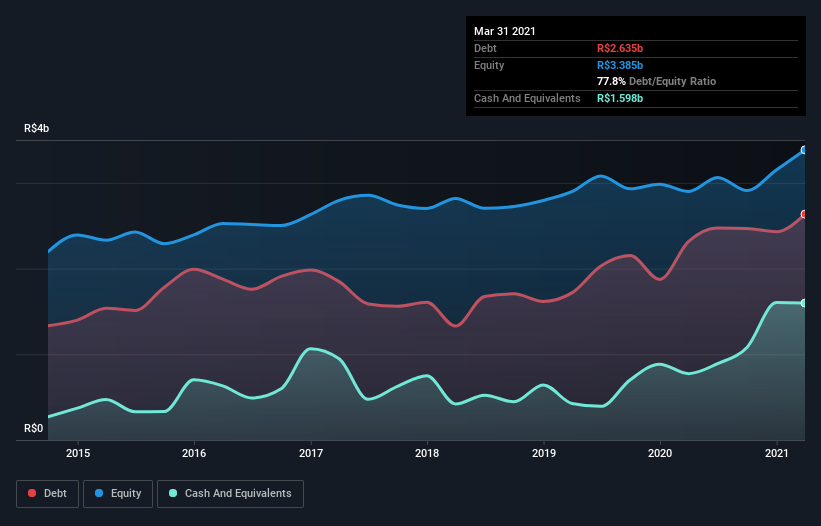Click the R$3.385b equity value
The height and width of the screenshot is (526, 821).
[620, 65]
